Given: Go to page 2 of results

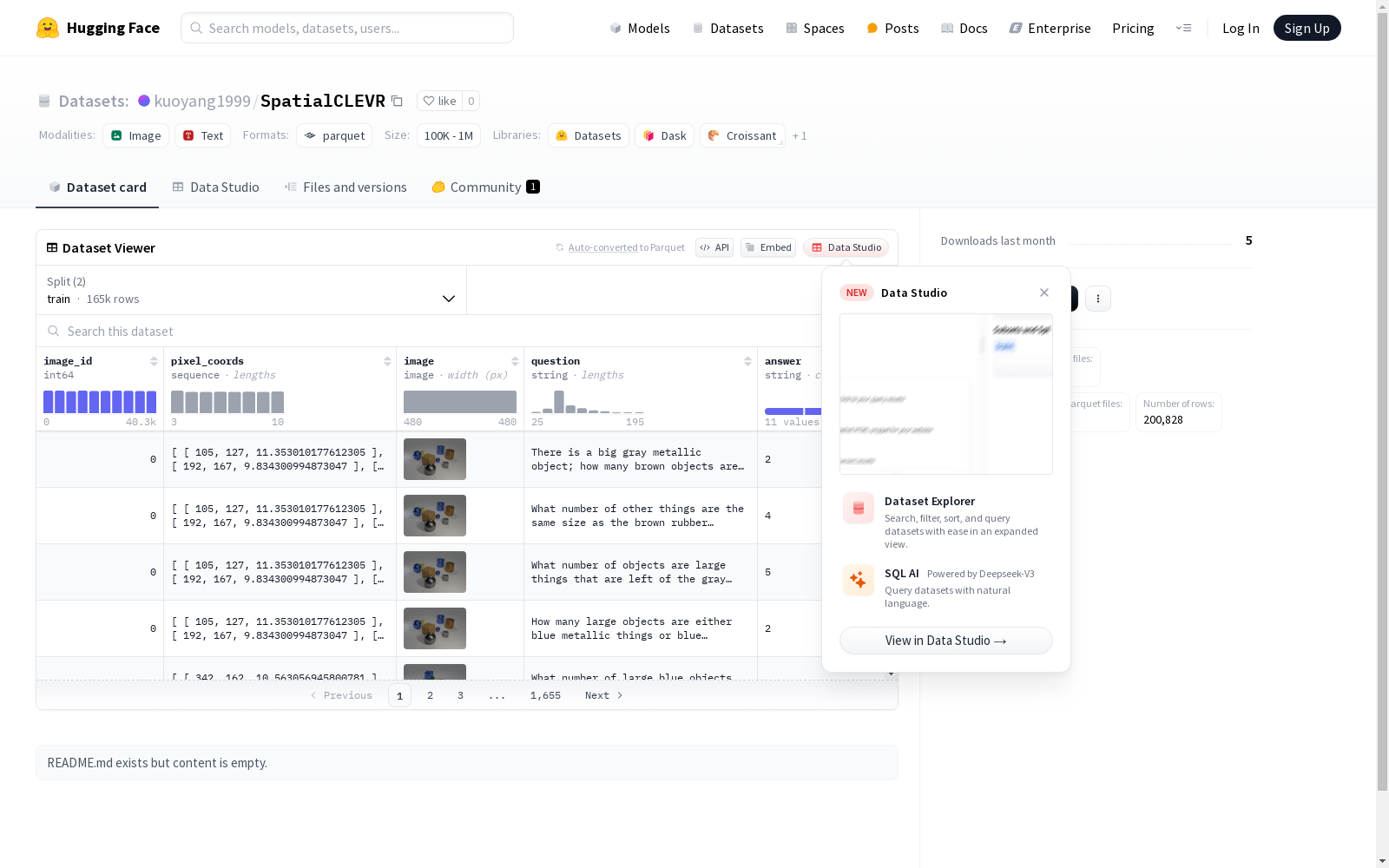Looking at the screenshot, I should (x=430, y=695).
